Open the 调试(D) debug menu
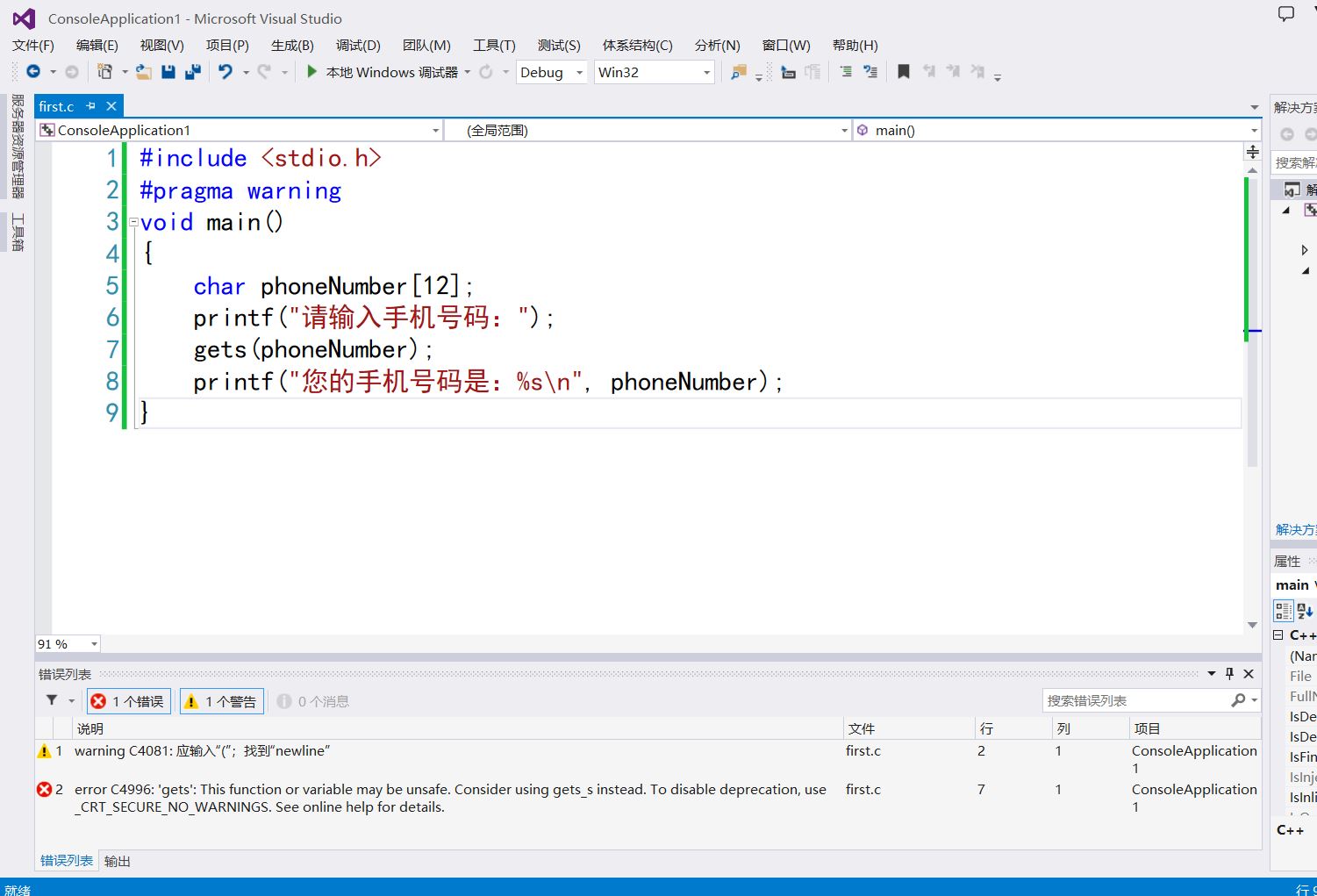This screenshot has height=896, width=1317. coord(358,46)
